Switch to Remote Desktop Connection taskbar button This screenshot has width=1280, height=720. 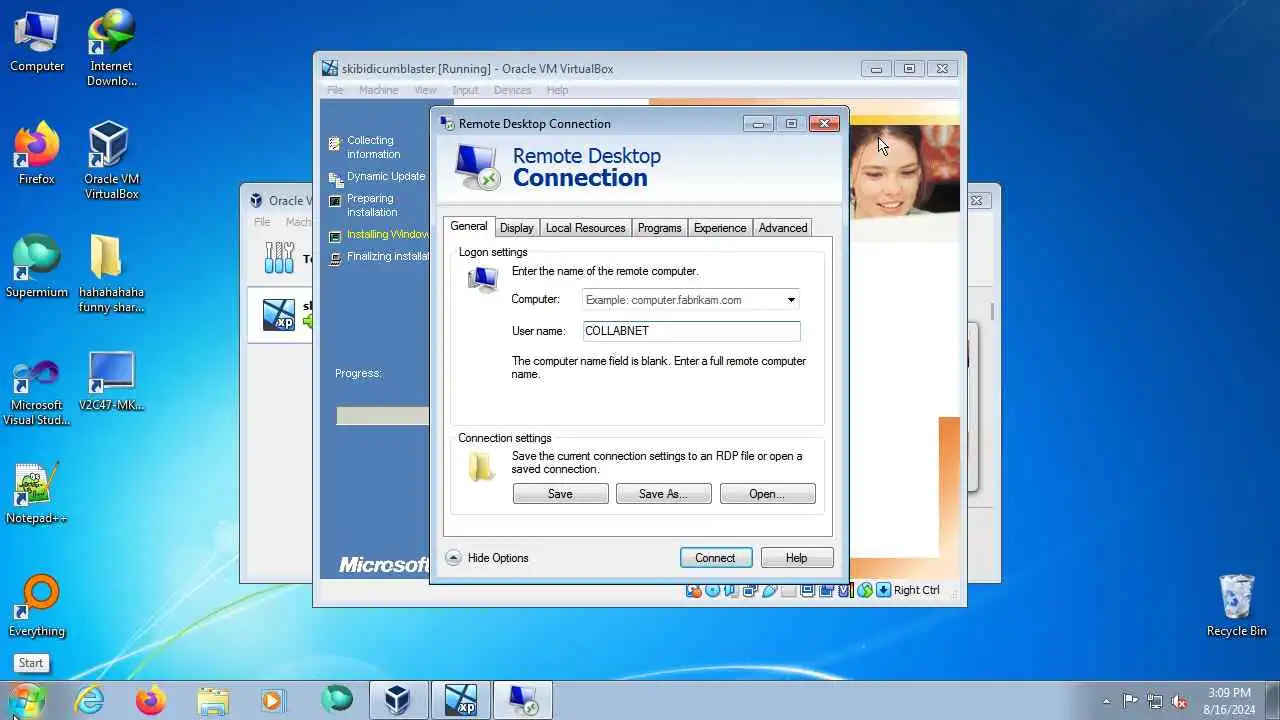pyautogui.click(x=522, y=700)
